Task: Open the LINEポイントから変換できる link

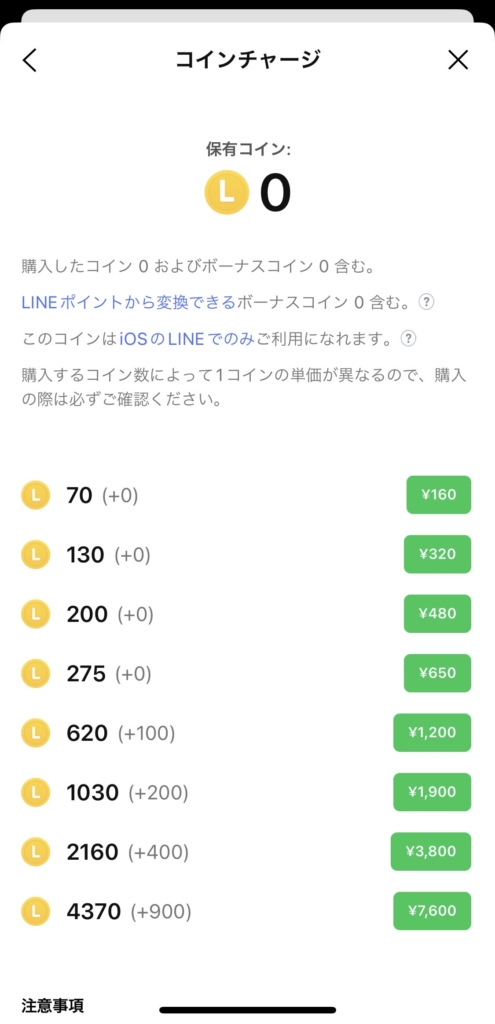Action: coord(128,302)
